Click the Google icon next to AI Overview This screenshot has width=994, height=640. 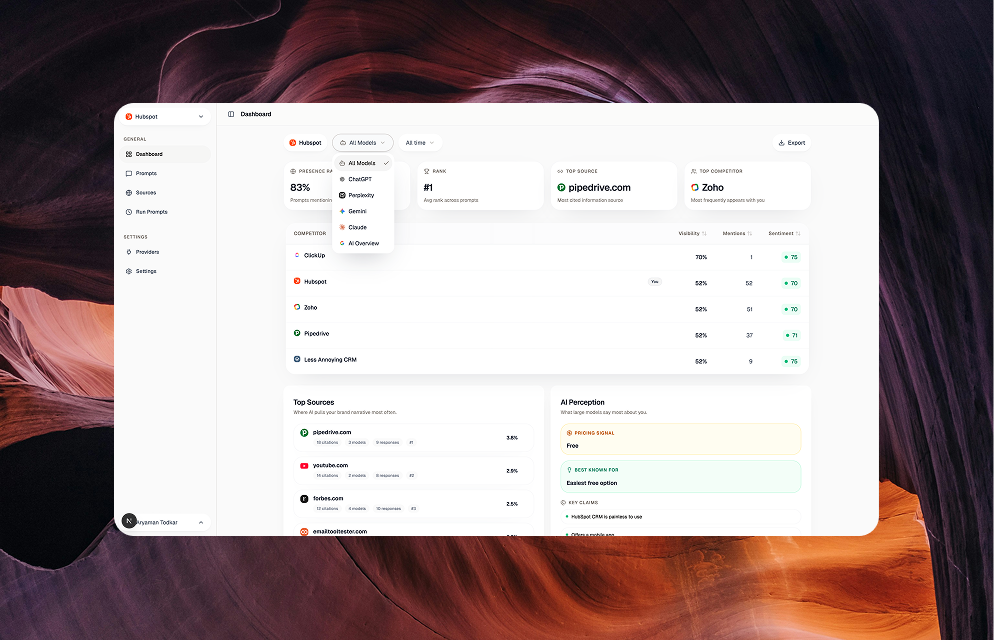click(342, 243)
